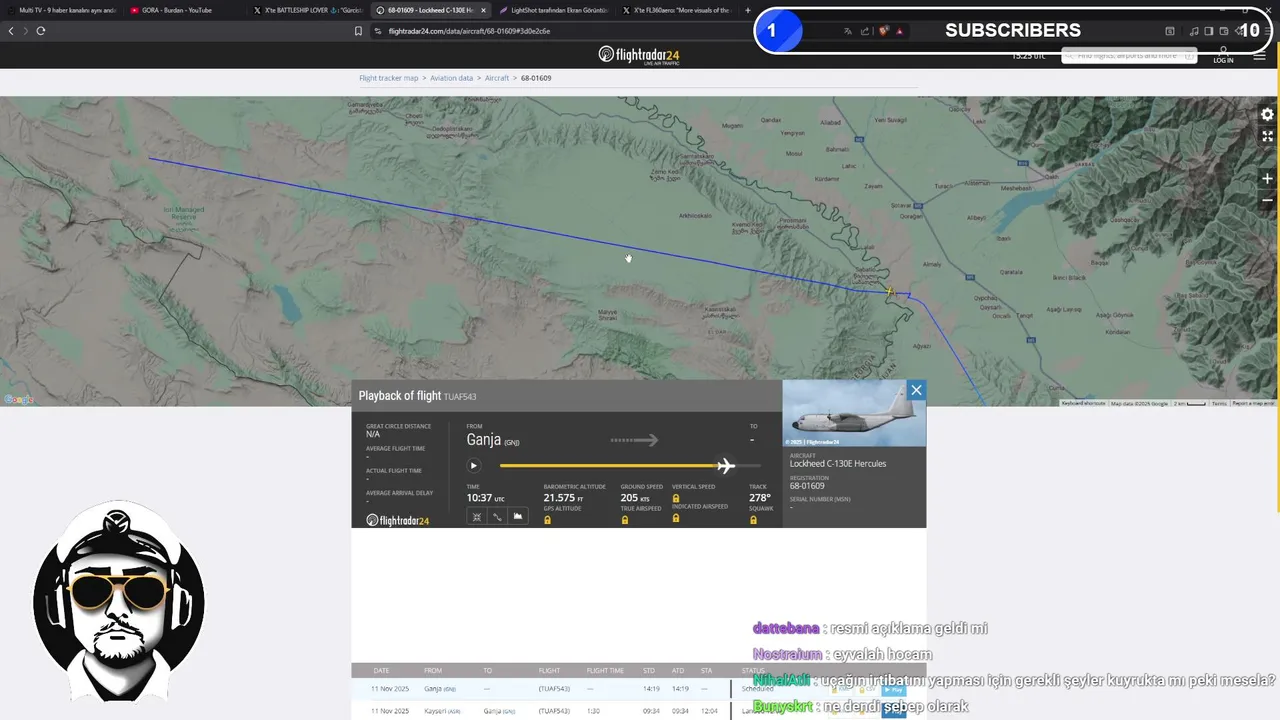This screenshot has width=1280, height=720.
Task: Switch to FL360aero X tab
Action: [x=676, y=10]
